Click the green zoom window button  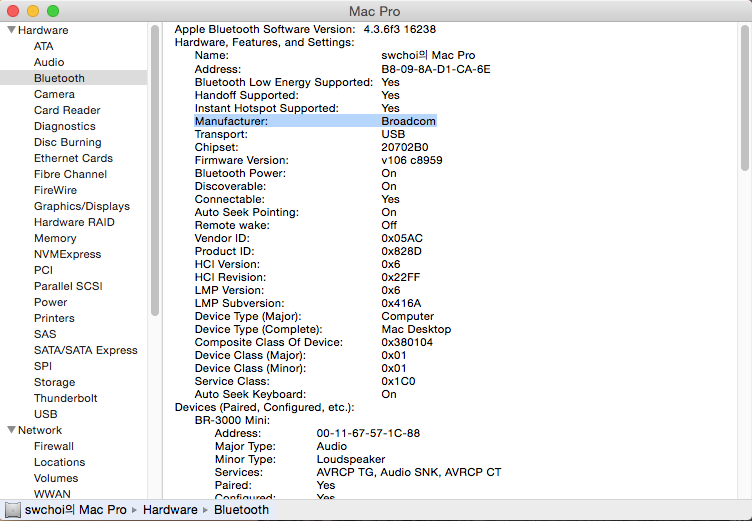tap(53, 11)
